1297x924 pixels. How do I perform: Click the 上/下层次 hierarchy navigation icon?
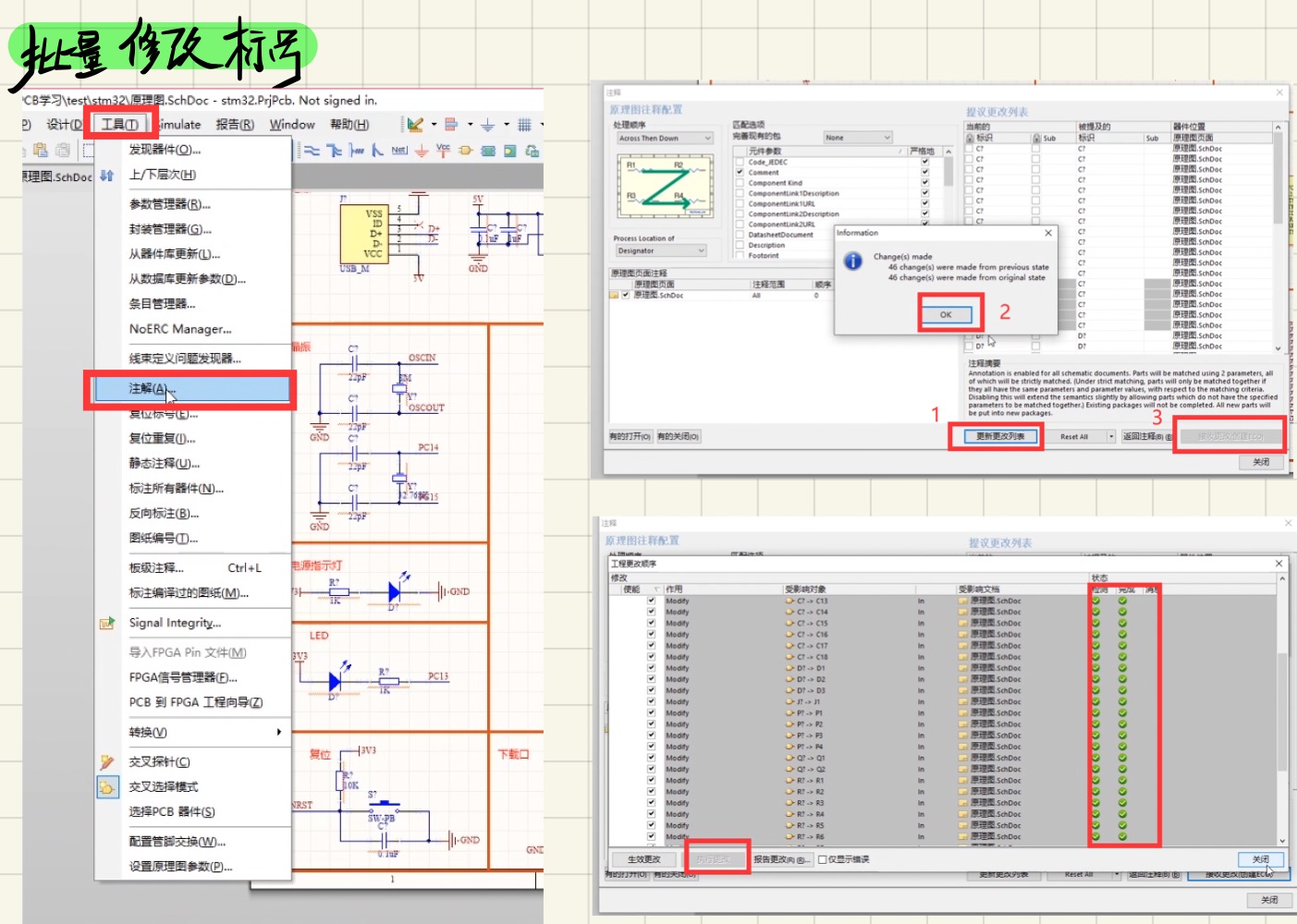[x=106, y=176]
